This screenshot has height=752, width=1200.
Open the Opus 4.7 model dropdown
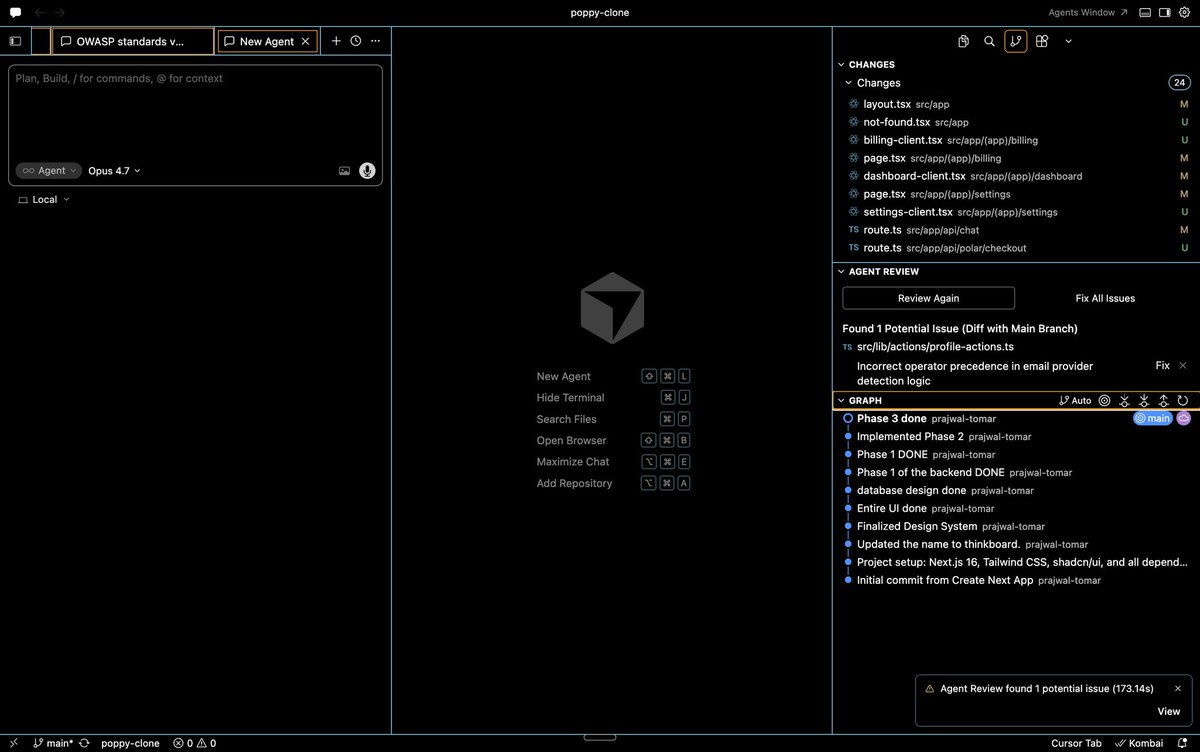(114, 171)
